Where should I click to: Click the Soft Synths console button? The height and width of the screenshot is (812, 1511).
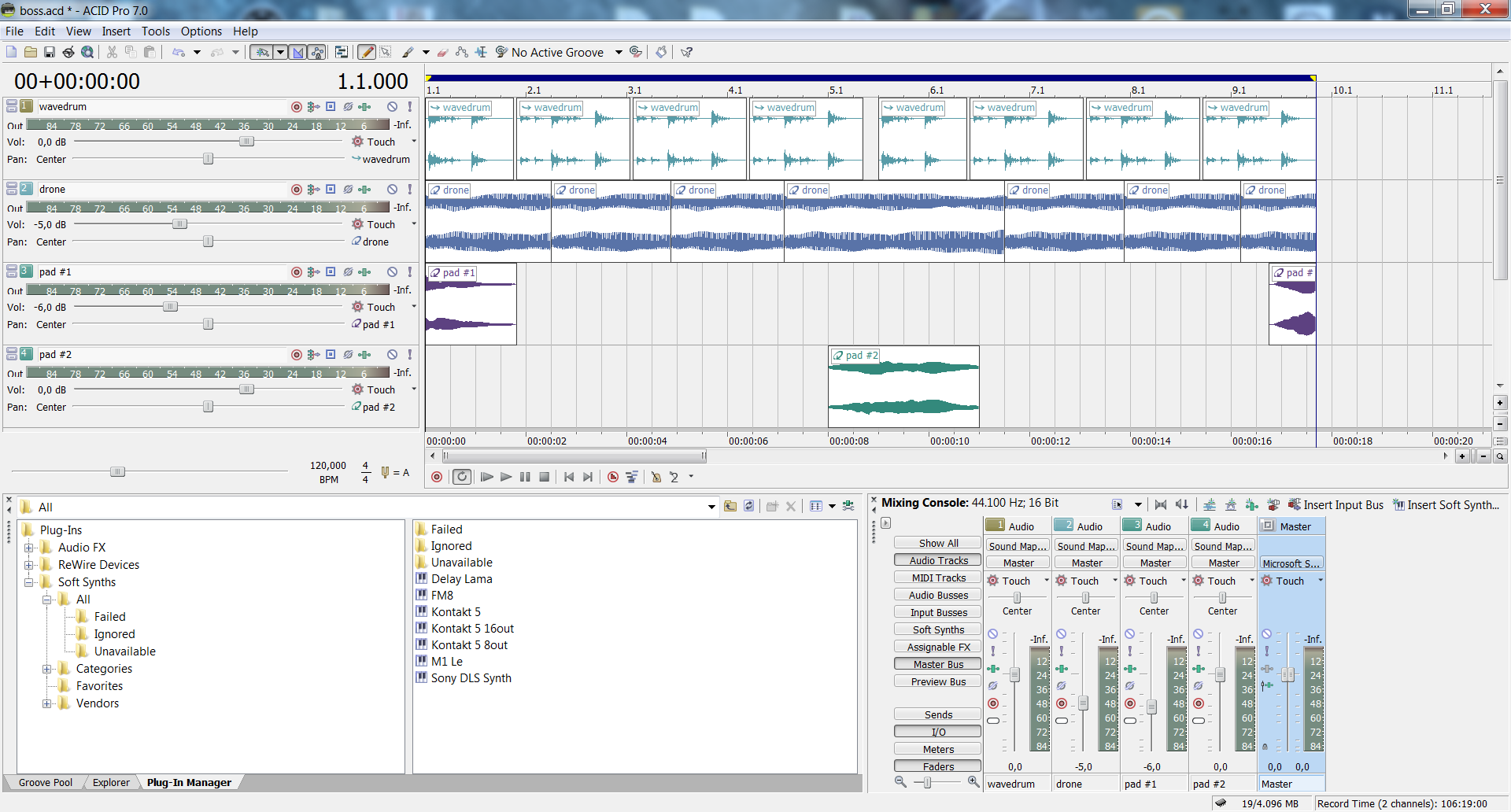point(938,629)
